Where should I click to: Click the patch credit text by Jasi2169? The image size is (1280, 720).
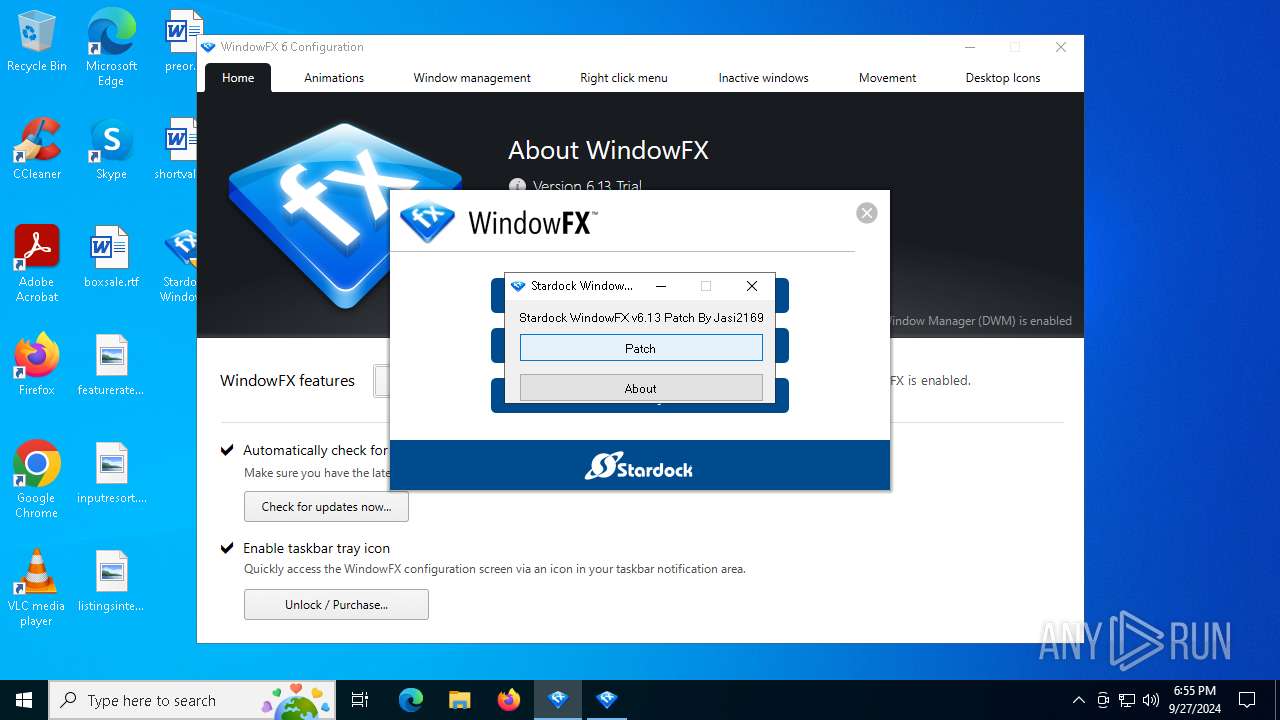[641, 318]
